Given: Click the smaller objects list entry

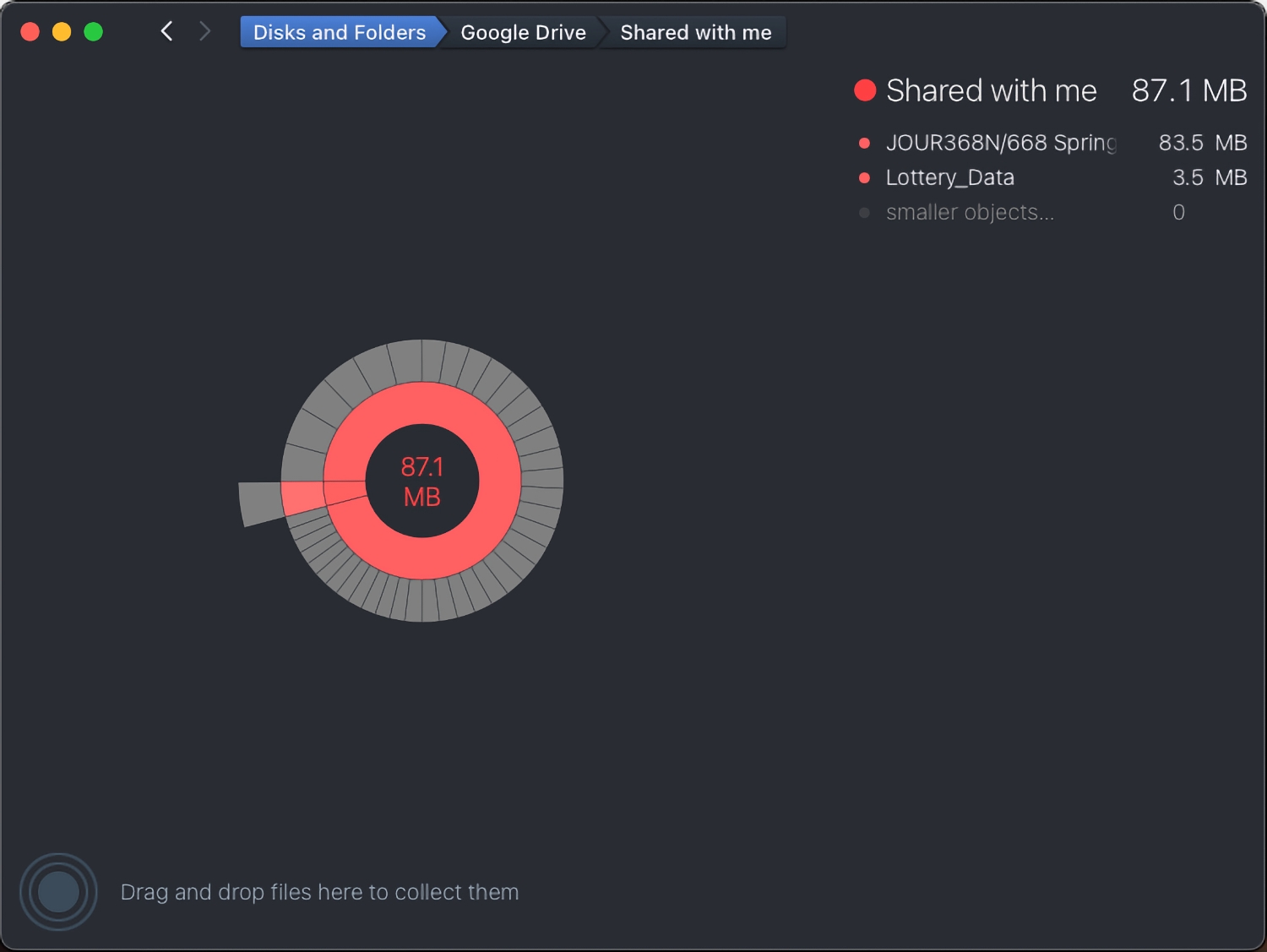Looking at the screenshot, I should (969, 213).
